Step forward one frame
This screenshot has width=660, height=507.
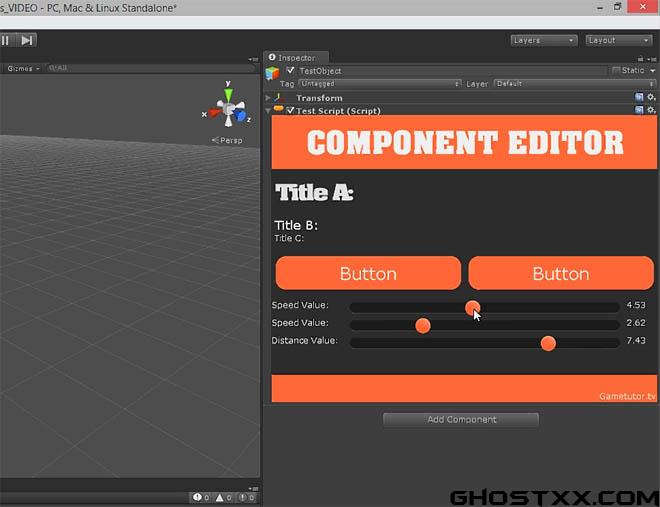coord(27,40)
